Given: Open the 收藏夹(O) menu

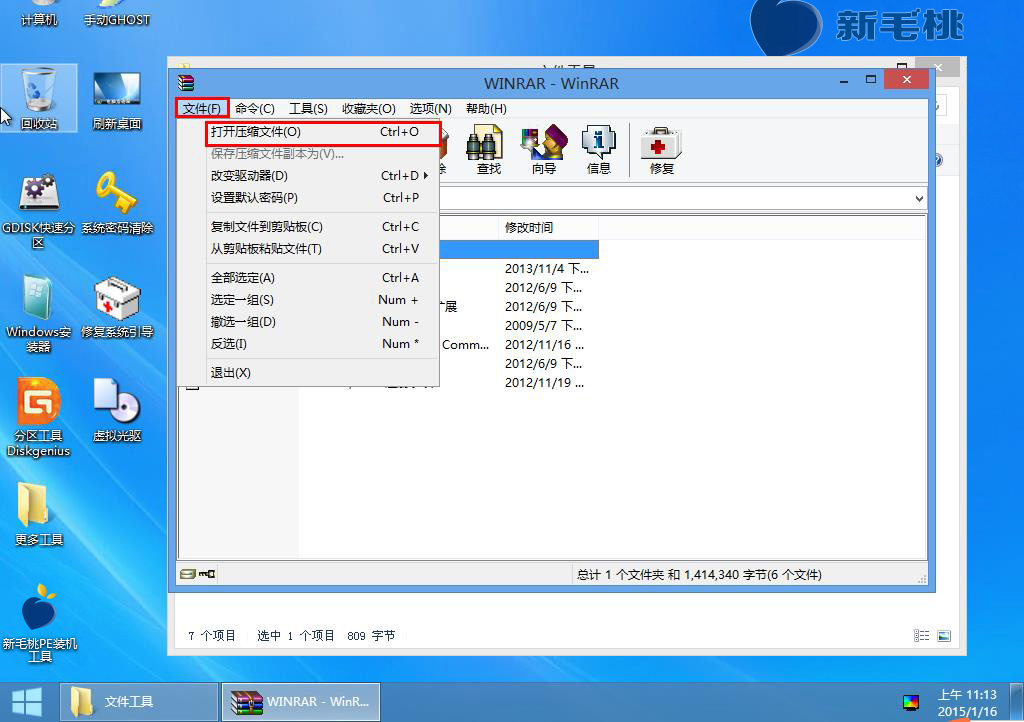Looking at the screenshot, I should tap(369, 108).
